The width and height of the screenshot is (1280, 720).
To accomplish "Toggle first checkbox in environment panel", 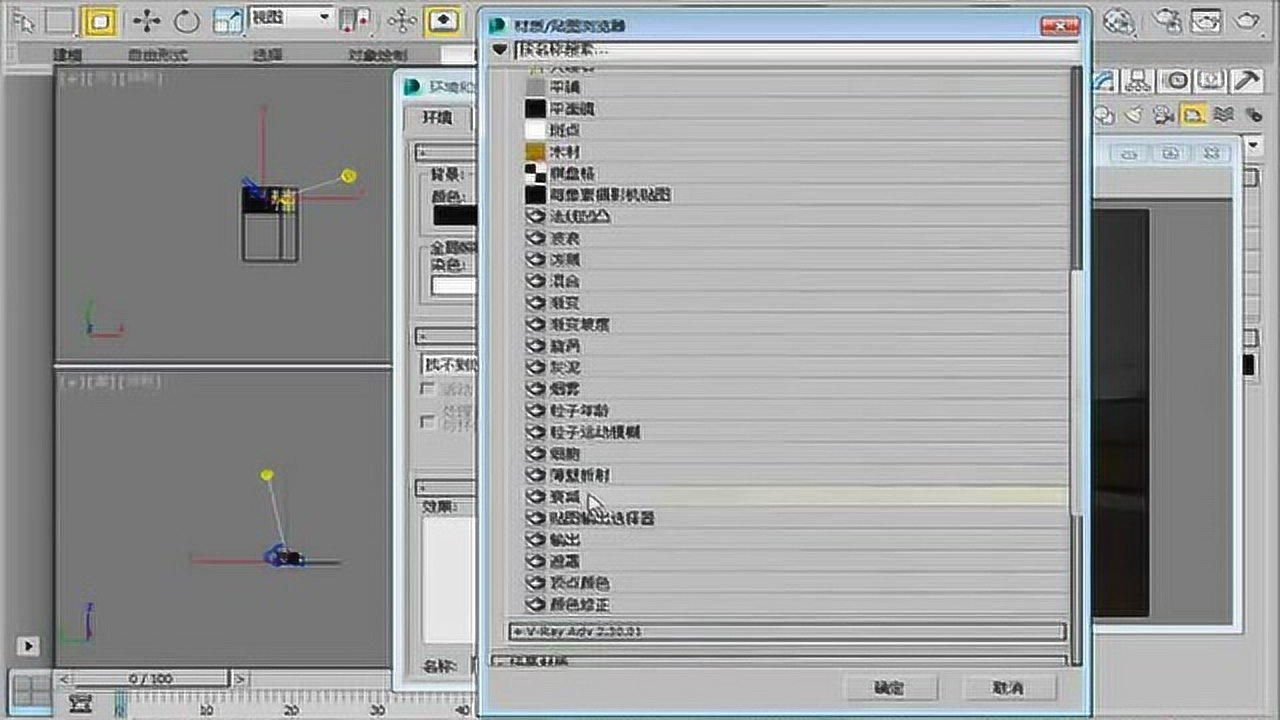I will [x=428, y=388].
